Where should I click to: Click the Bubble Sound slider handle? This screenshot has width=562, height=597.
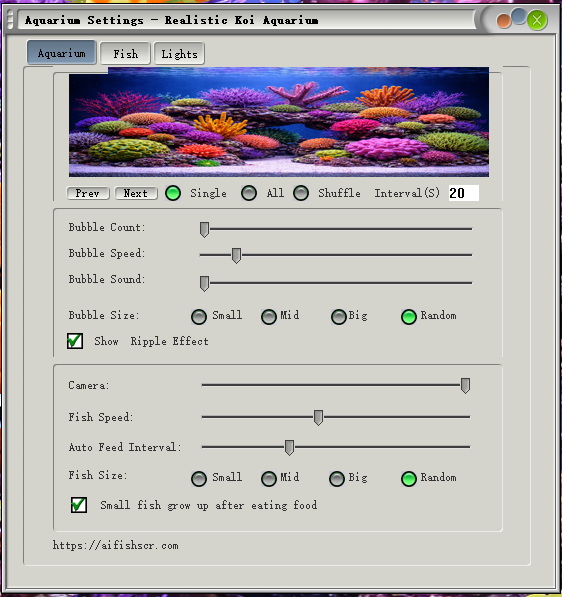pos(204,284)
